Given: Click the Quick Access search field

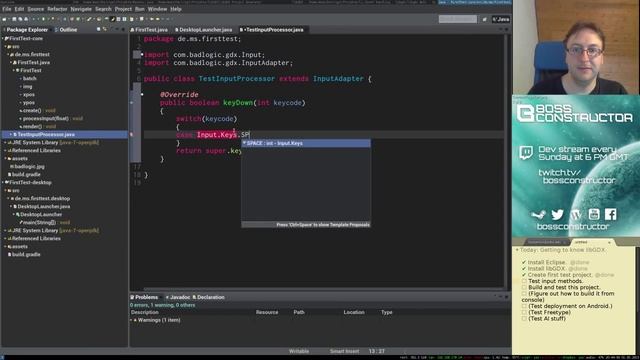Looking at the screenshot, I should click(458, 19).
